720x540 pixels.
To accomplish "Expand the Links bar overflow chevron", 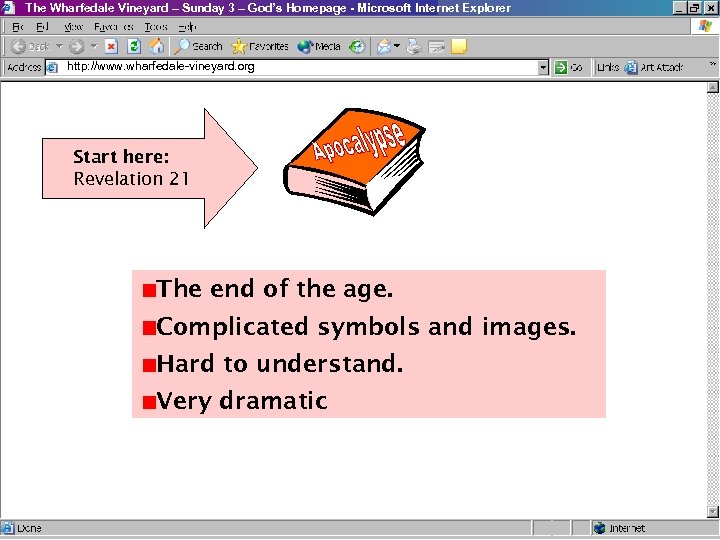I will pos(713,64).
